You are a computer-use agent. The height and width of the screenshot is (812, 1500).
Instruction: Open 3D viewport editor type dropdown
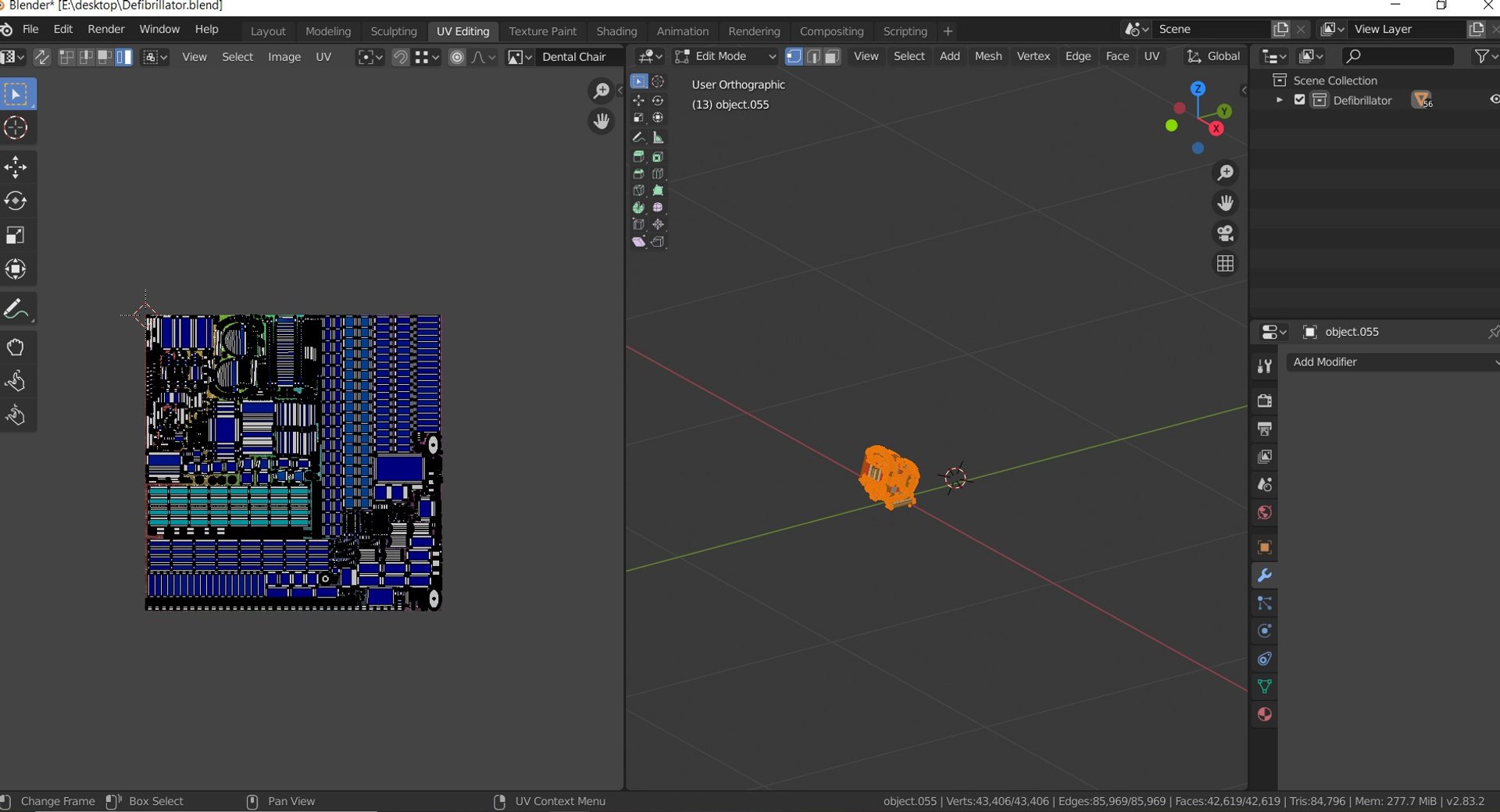[649, 56]
